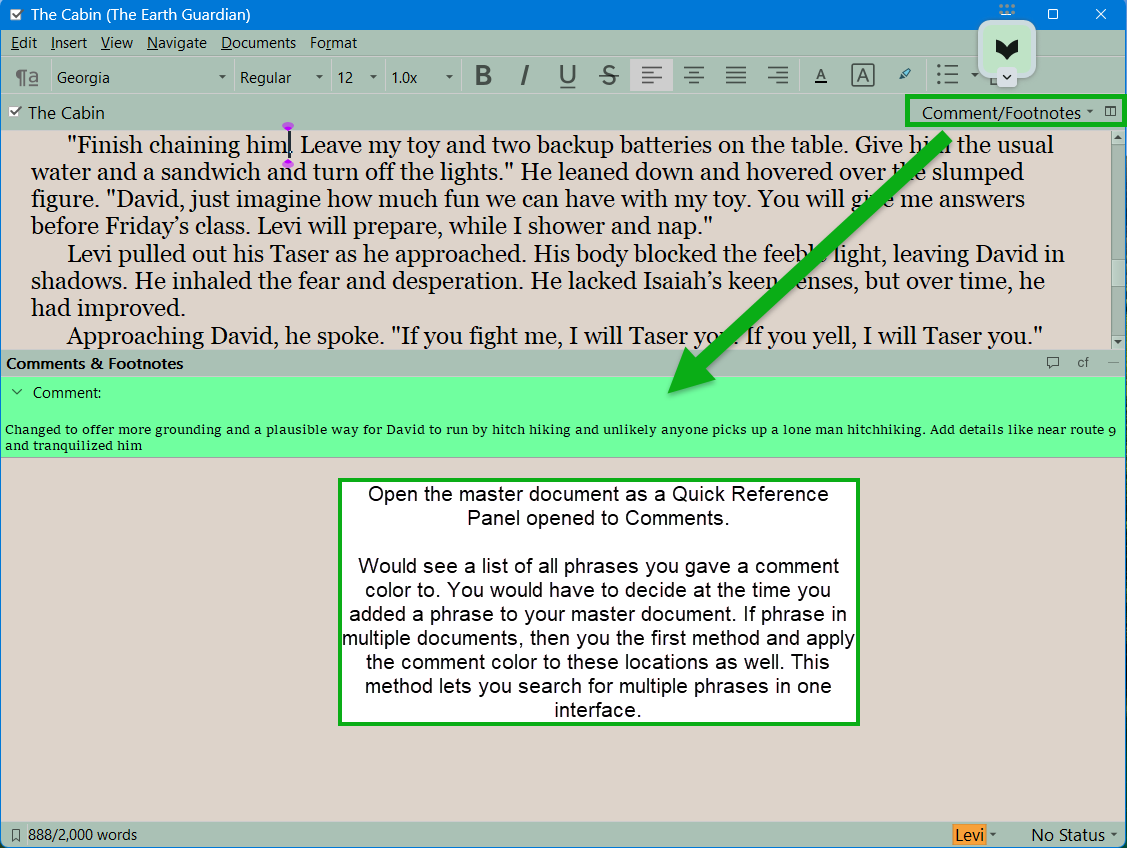
Task: Open the Georgia font family dropdown
Action: 141,77
